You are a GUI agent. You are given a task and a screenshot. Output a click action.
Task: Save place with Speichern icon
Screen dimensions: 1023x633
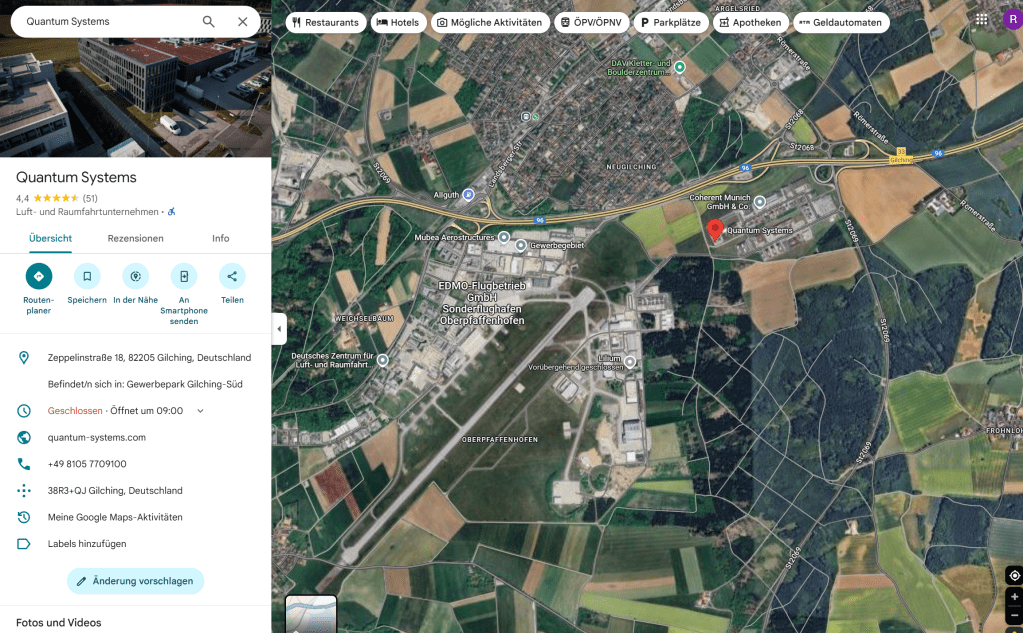click(x=87, y=276)
